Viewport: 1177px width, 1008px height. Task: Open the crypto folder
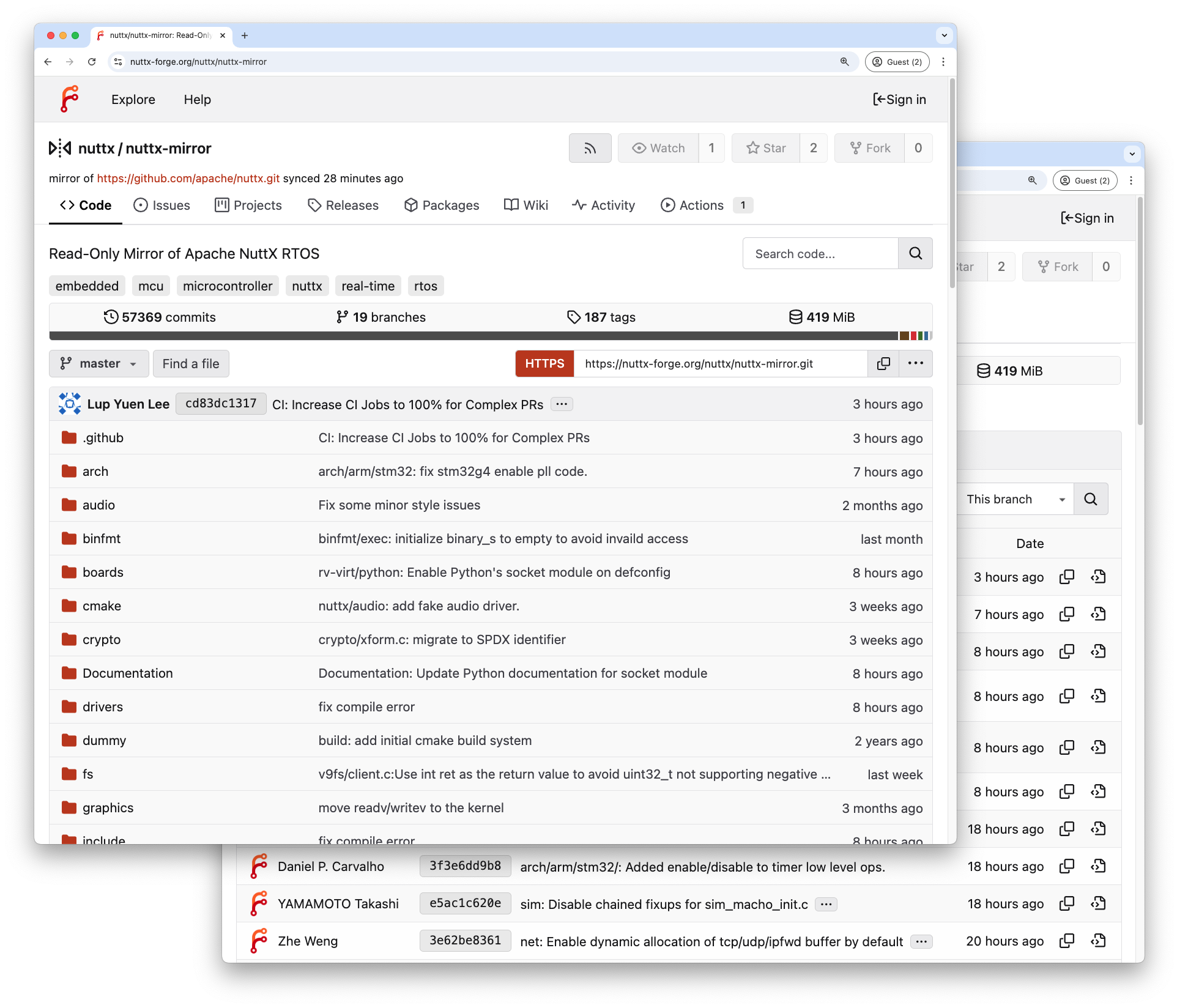point(102,640)
